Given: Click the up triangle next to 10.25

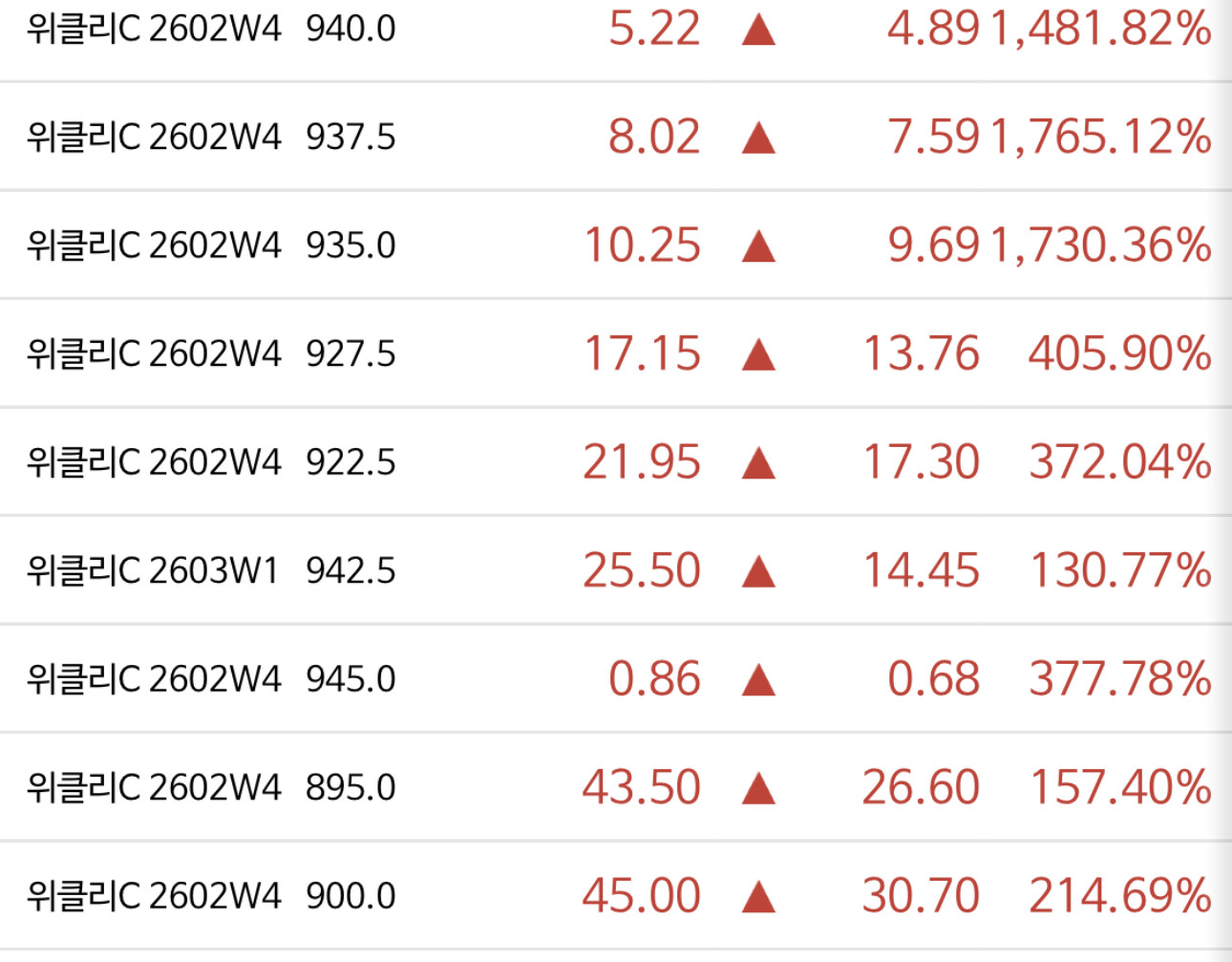Looking at the screenshot, I should point(758,246).
